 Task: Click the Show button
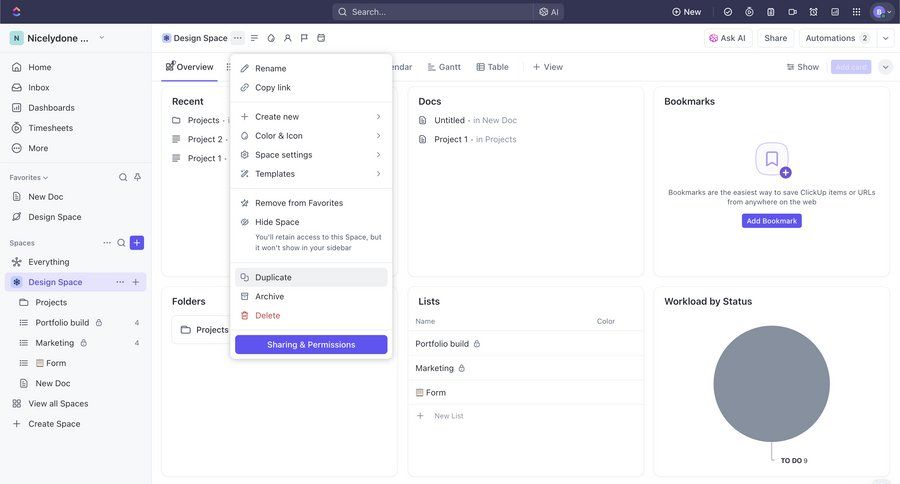point(802,67)
